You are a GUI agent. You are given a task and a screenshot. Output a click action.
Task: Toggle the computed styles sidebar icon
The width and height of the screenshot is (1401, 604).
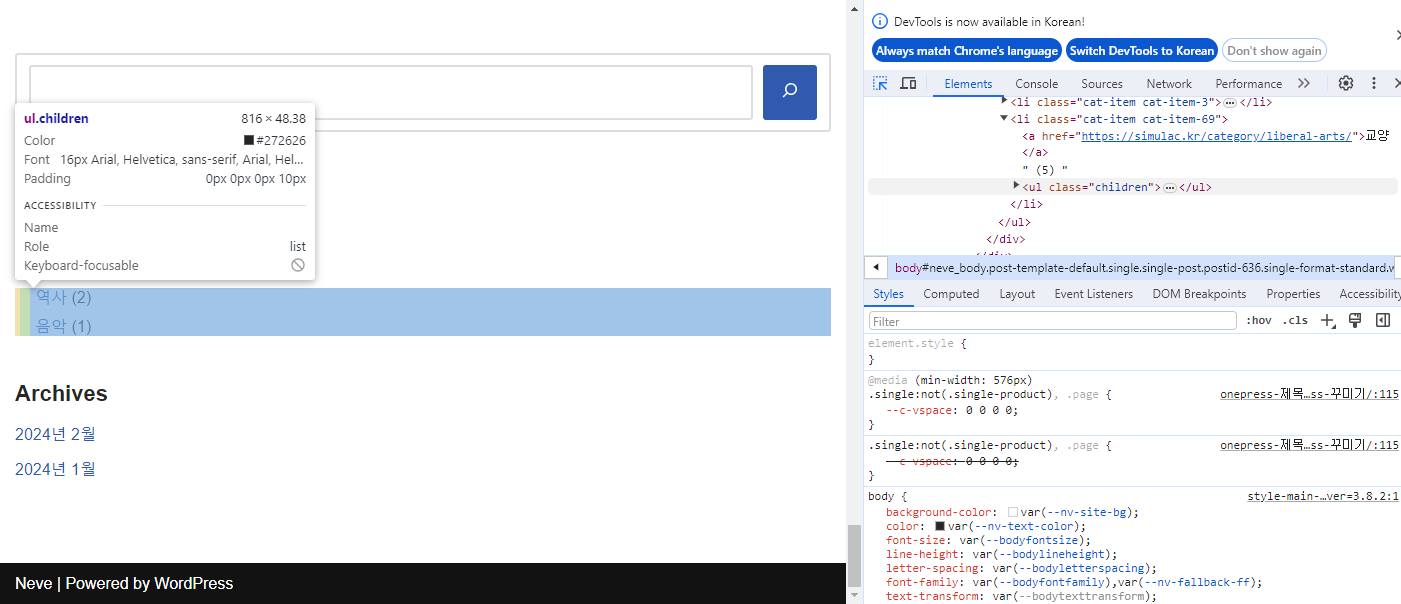tap(1383, 320)
